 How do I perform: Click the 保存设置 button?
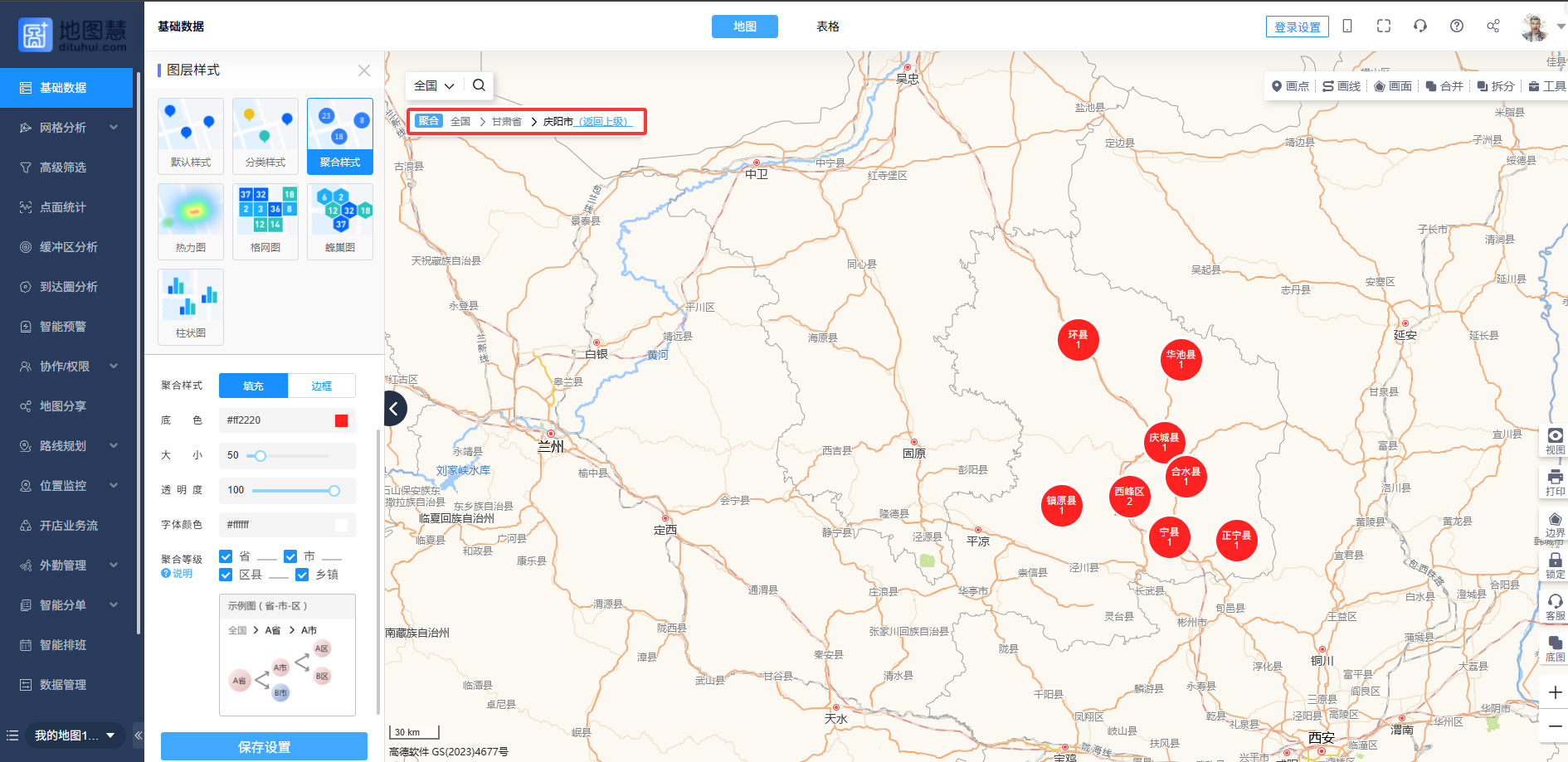point(264,746)
